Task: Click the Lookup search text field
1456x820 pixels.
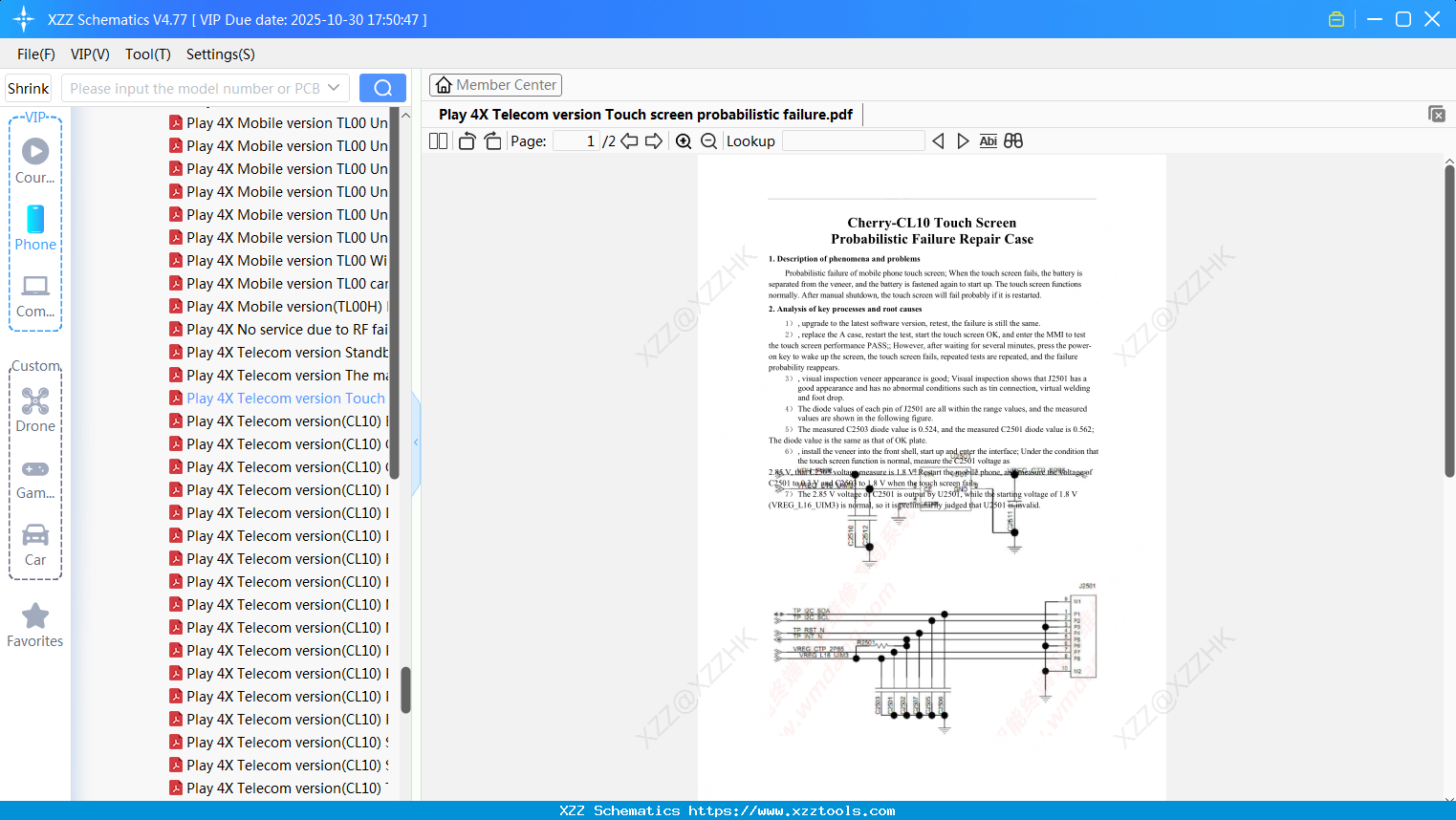Action: 854,141
